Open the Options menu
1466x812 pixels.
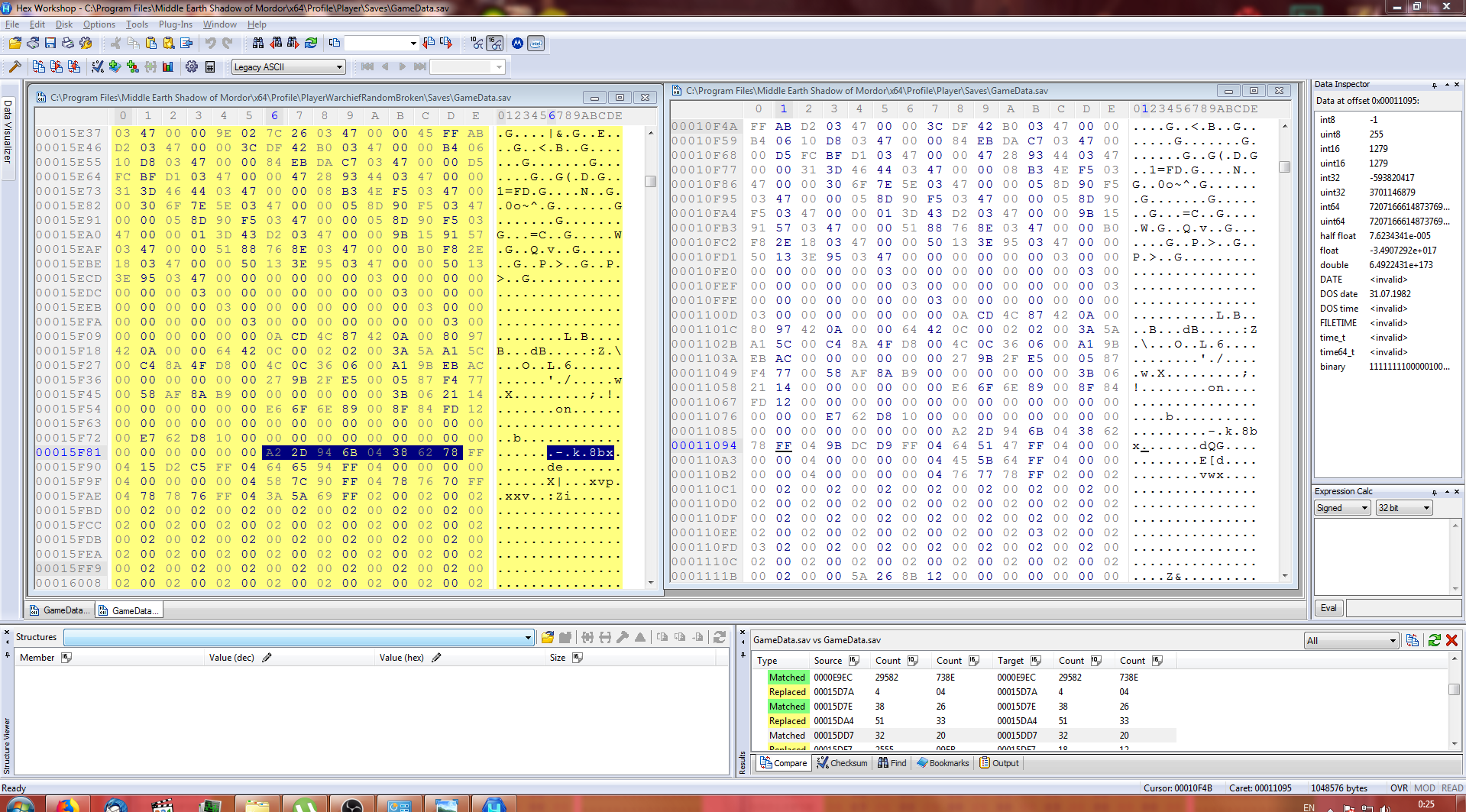coord(99,24)
